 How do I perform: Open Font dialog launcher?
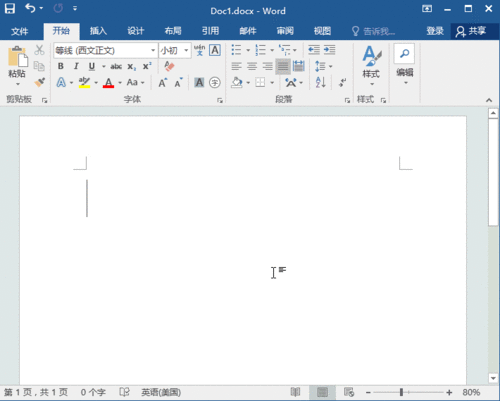(220, 100)
